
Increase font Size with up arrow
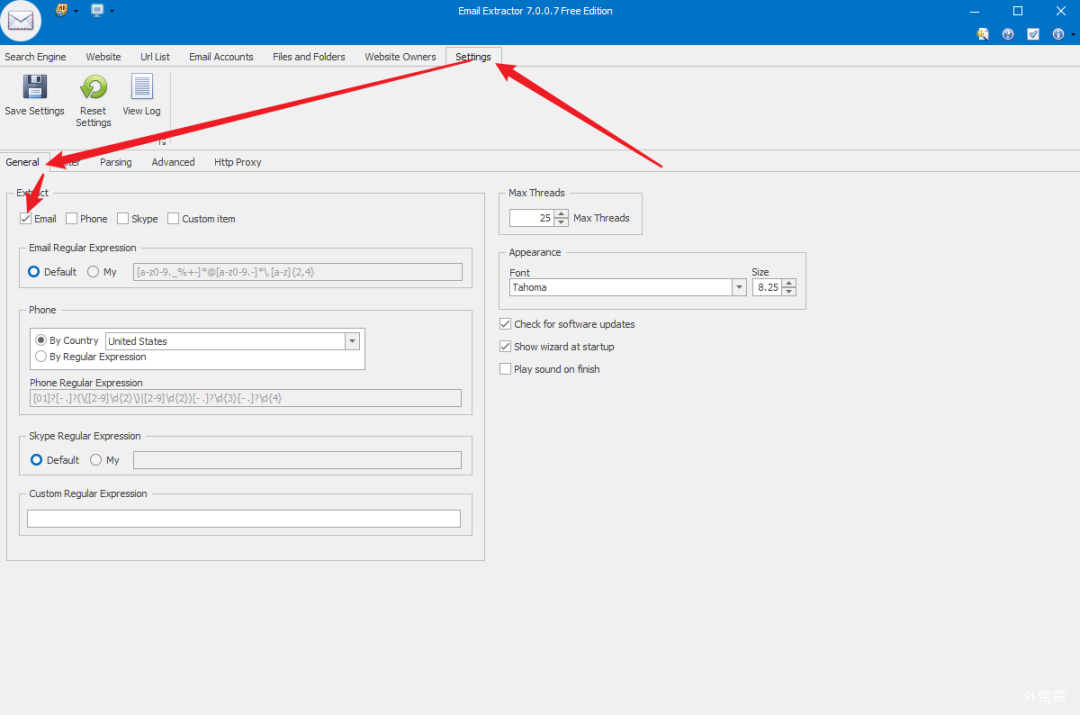click(x=789, y=283)
